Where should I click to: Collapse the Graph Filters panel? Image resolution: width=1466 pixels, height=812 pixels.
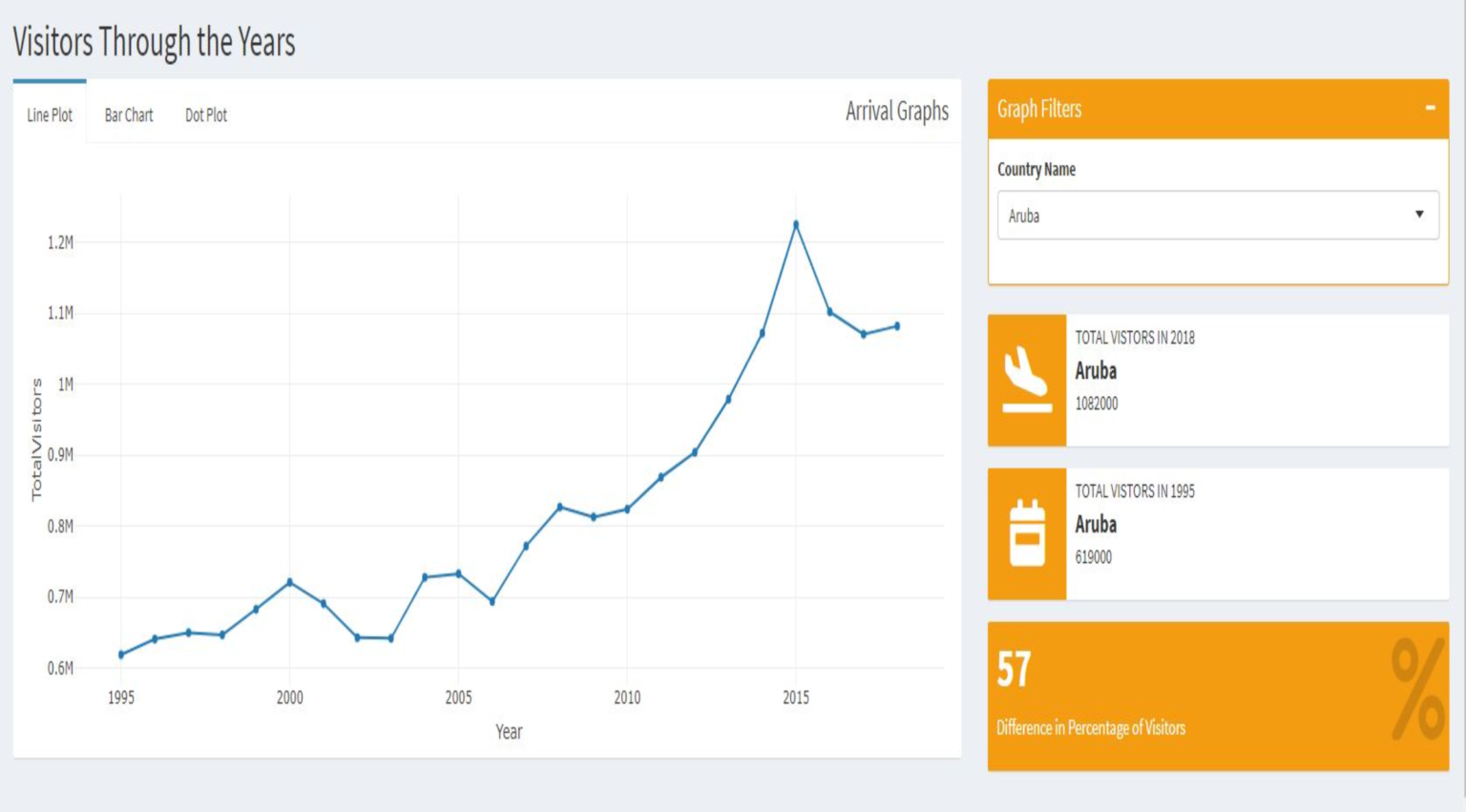coord(1430,109)
